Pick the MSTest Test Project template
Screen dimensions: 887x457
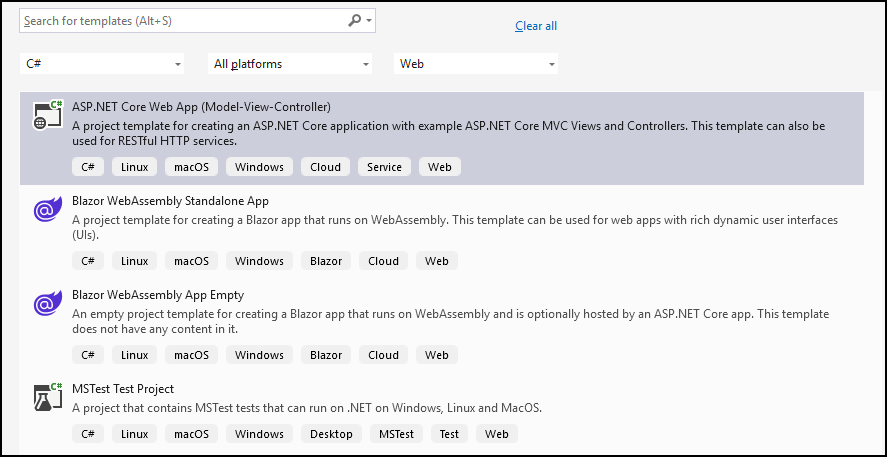point(123,389)
